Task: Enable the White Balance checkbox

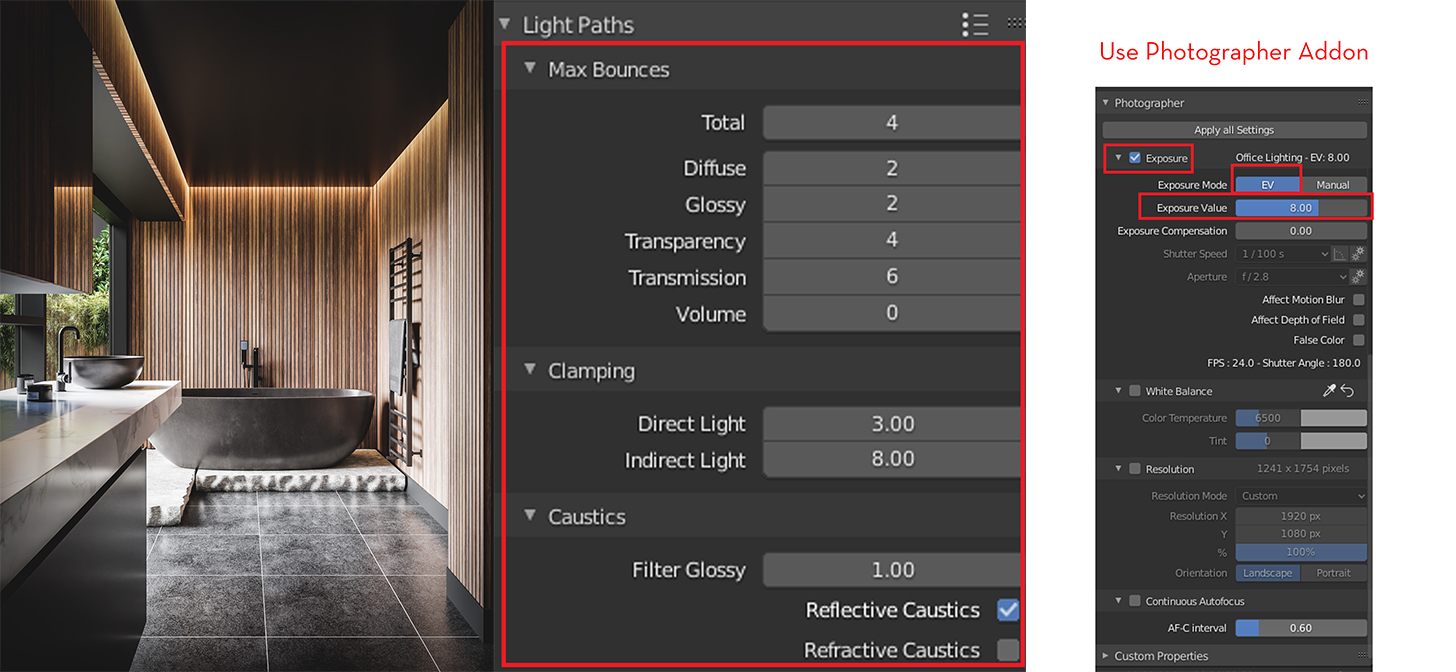Action: (x=1135, y=391)
